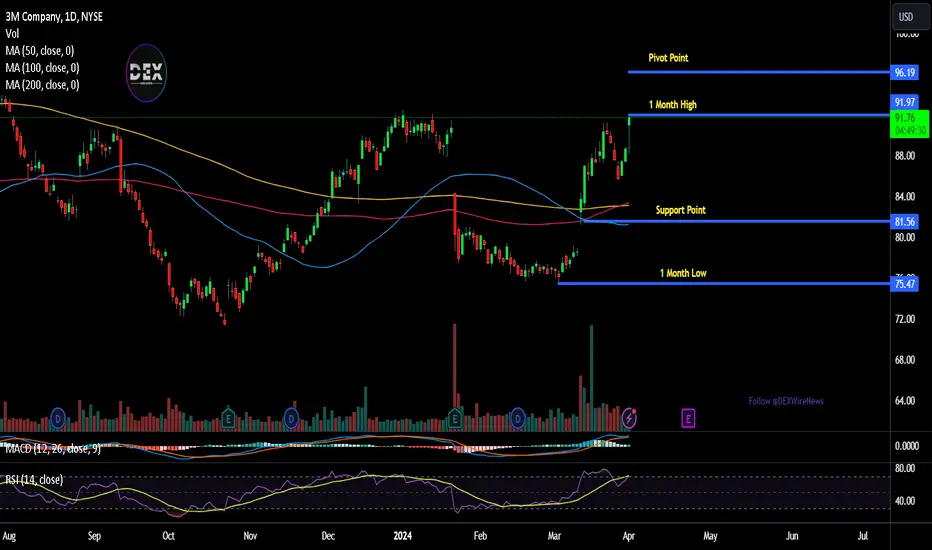Image resolution: width=932 pixels, height=550 pixels.
Task: Click the Aug label on the time axis
Action: tap(9, 536)
